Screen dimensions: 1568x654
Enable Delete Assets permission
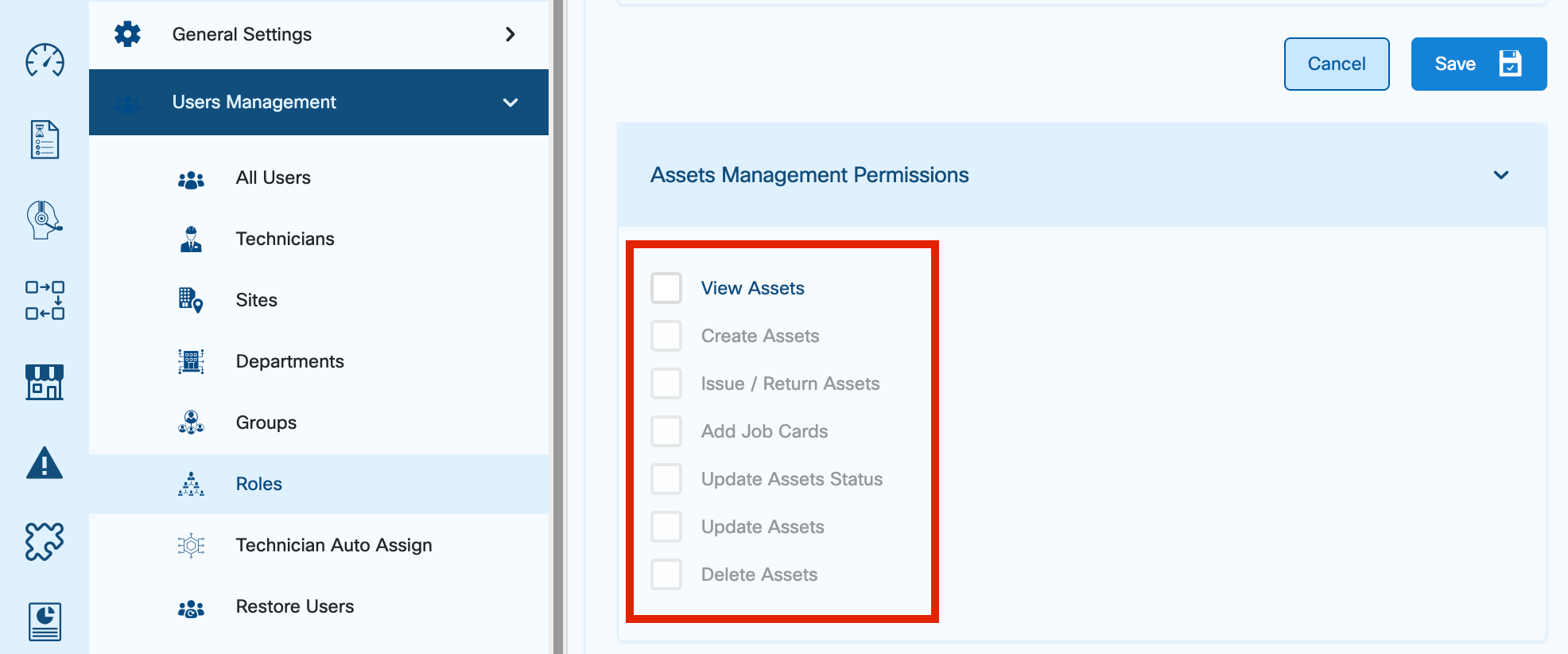point(666,574)
